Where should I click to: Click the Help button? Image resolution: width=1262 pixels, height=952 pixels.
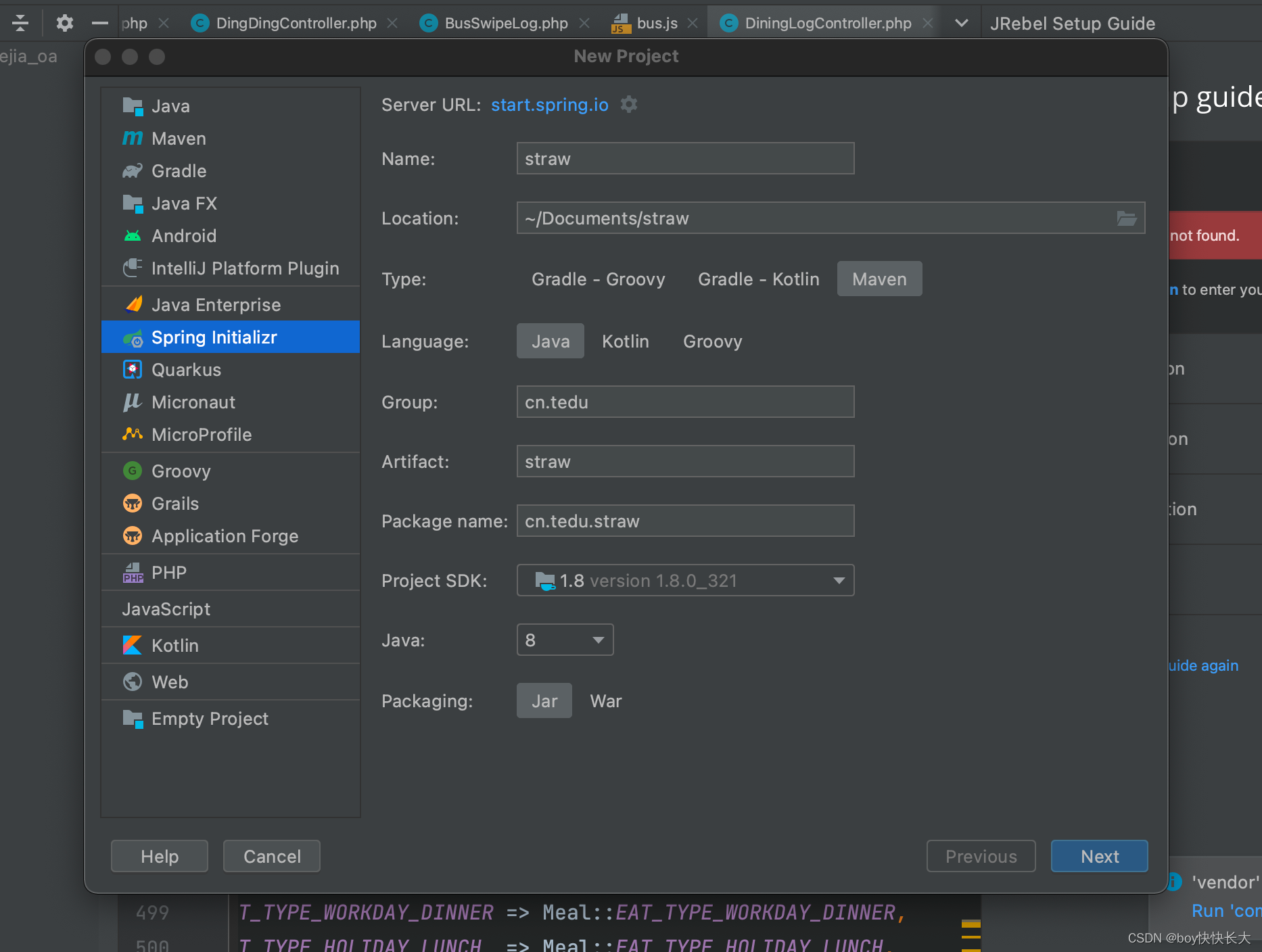[x=160, y=856]
